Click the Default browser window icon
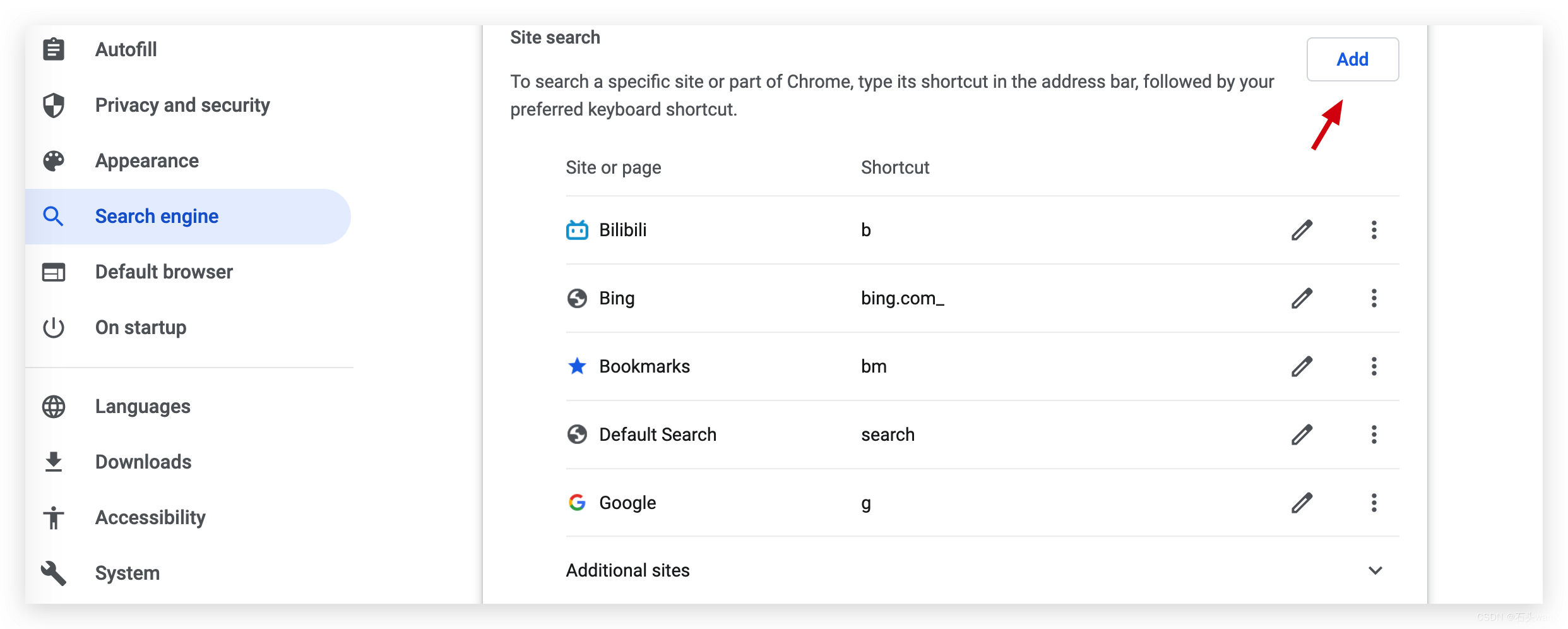The height and width of the screenshot is (629, 1568). coord(54,272)
